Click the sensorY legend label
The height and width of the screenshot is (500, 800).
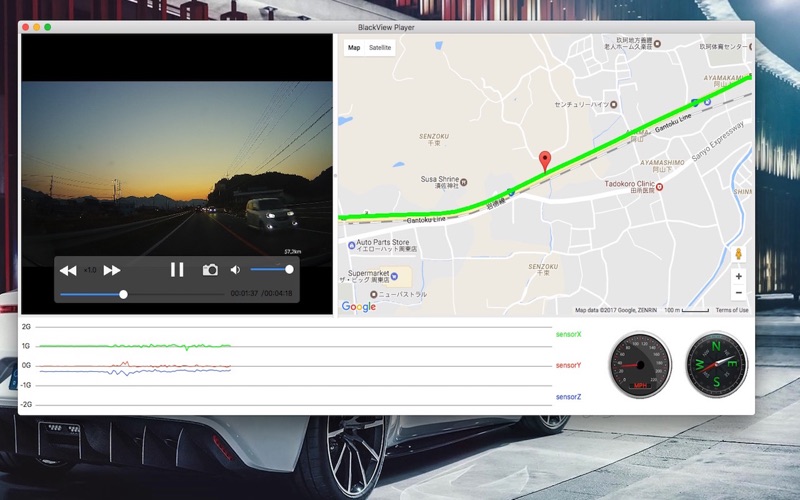coord(568,365)
